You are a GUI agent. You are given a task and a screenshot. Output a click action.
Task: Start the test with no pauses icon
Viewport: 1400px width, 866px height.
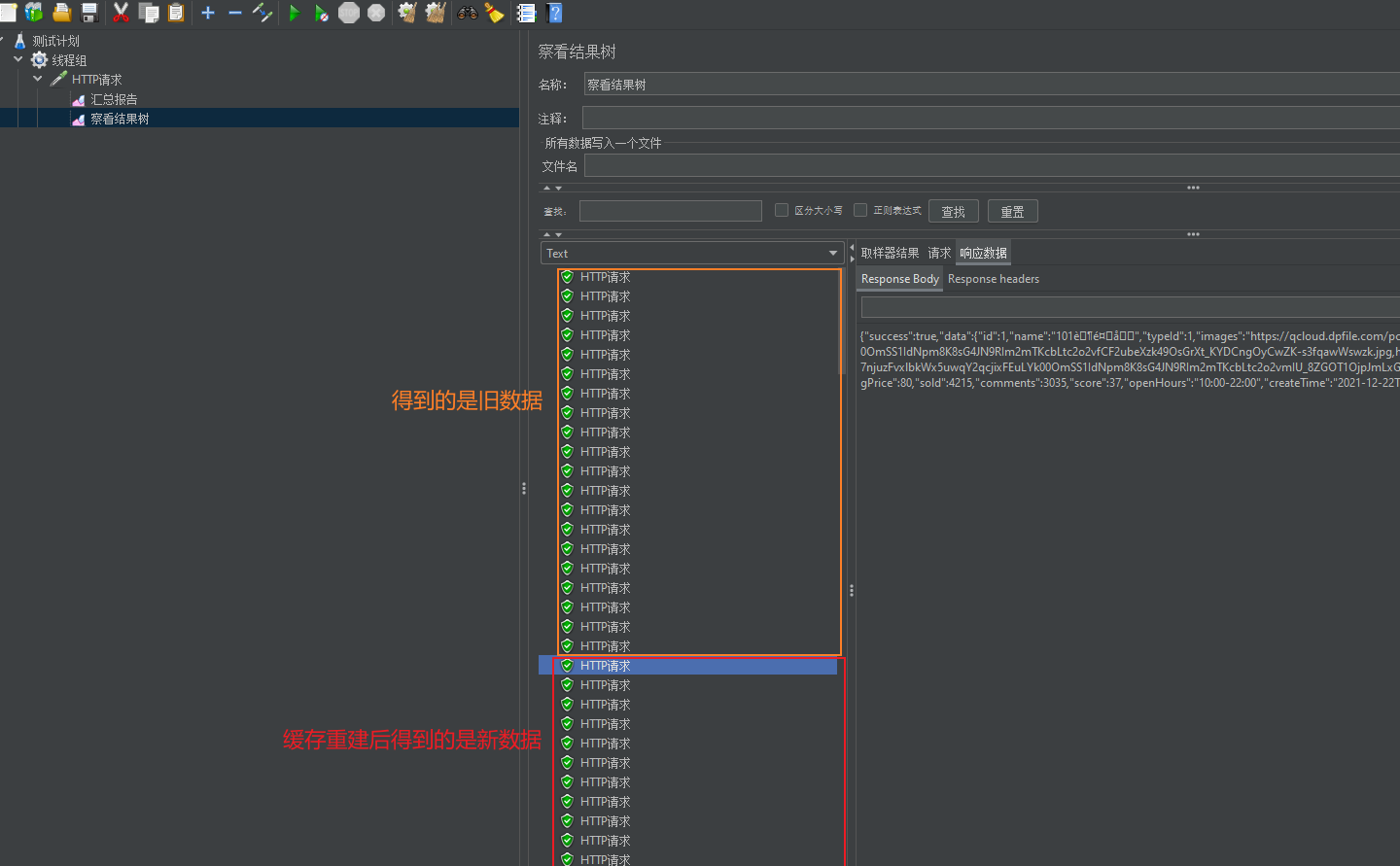click(321, 13)
